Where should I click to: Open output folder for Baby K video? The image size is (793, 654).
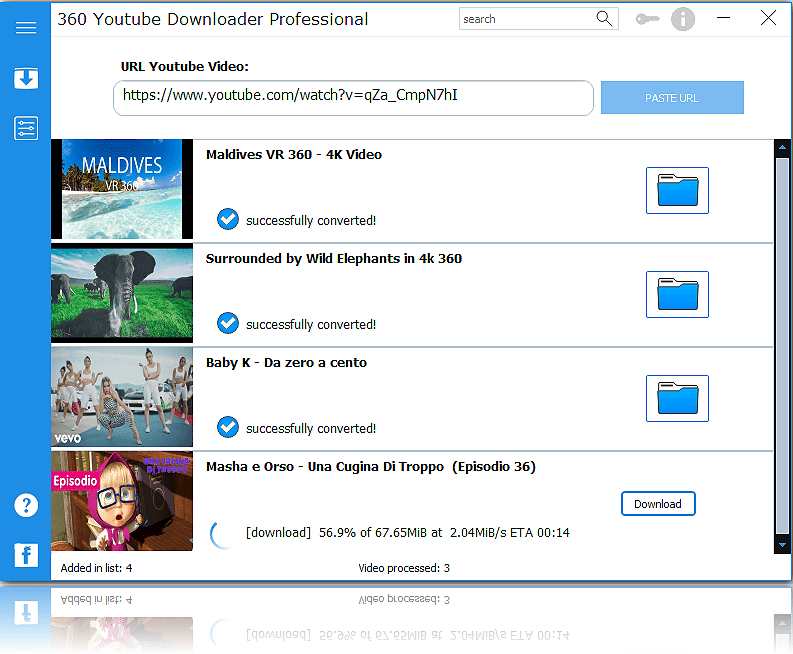click(x=677, y=399)
